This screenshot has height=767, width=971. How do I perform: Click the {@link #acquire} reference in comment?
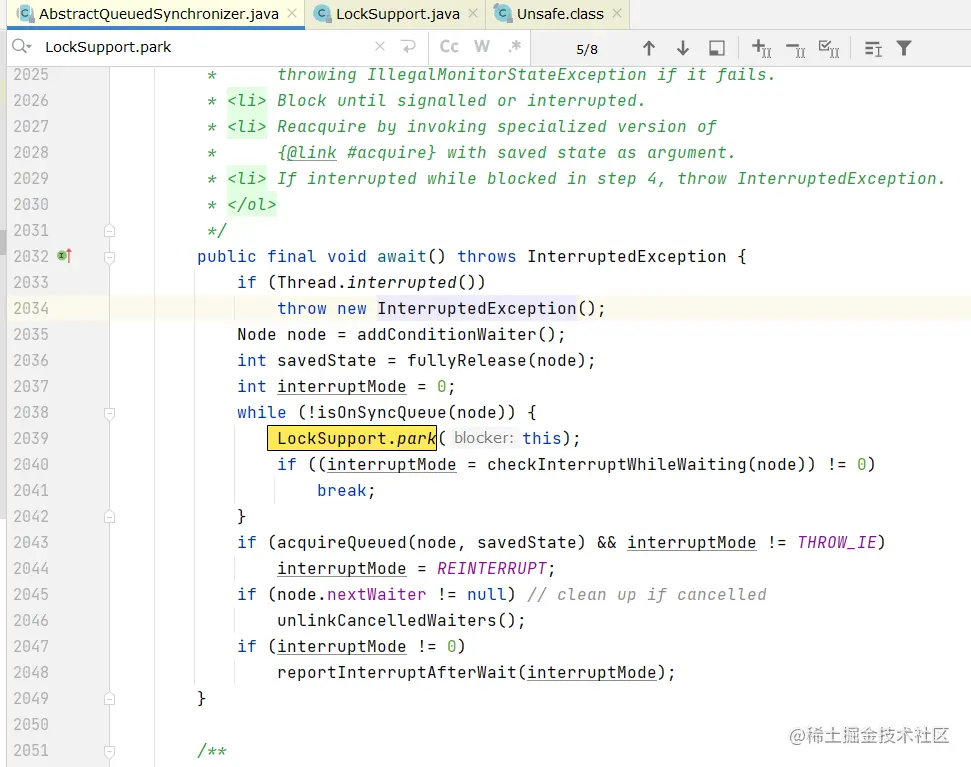point(357,152)
